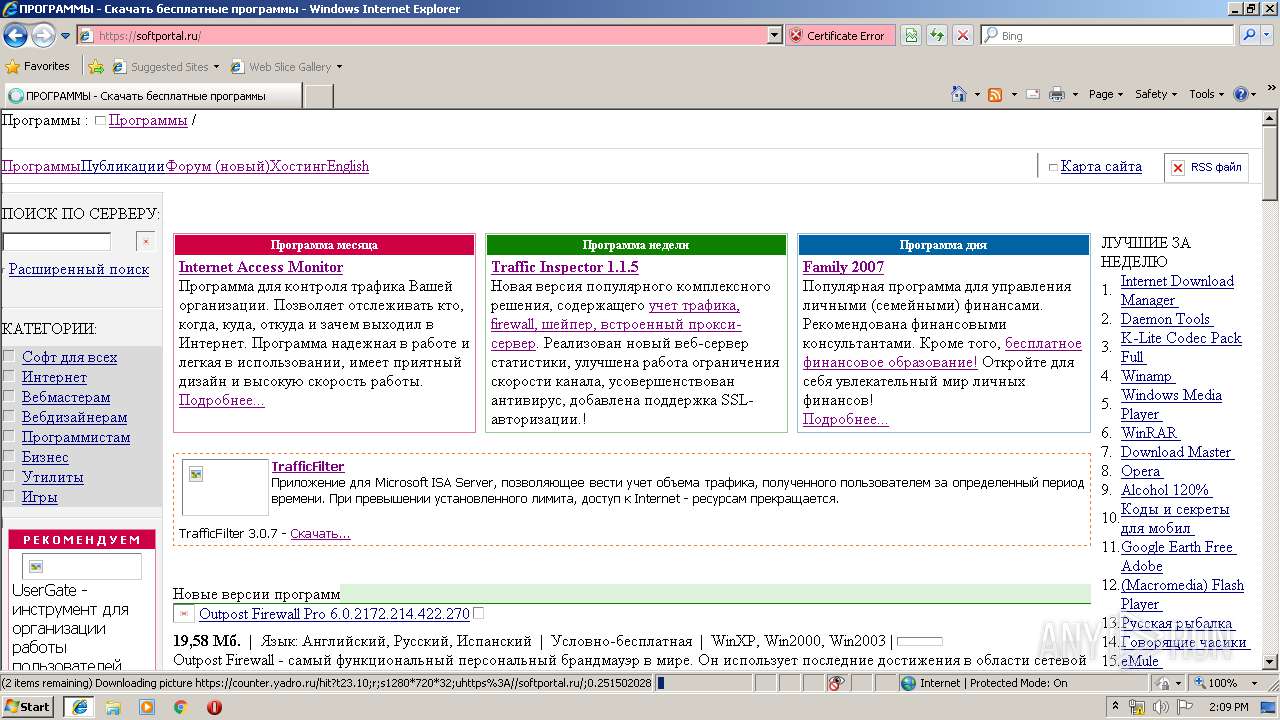The width and height of the screenshot is (1280, 720).
Task: Open Публикации navigation link
Action: 123,166
